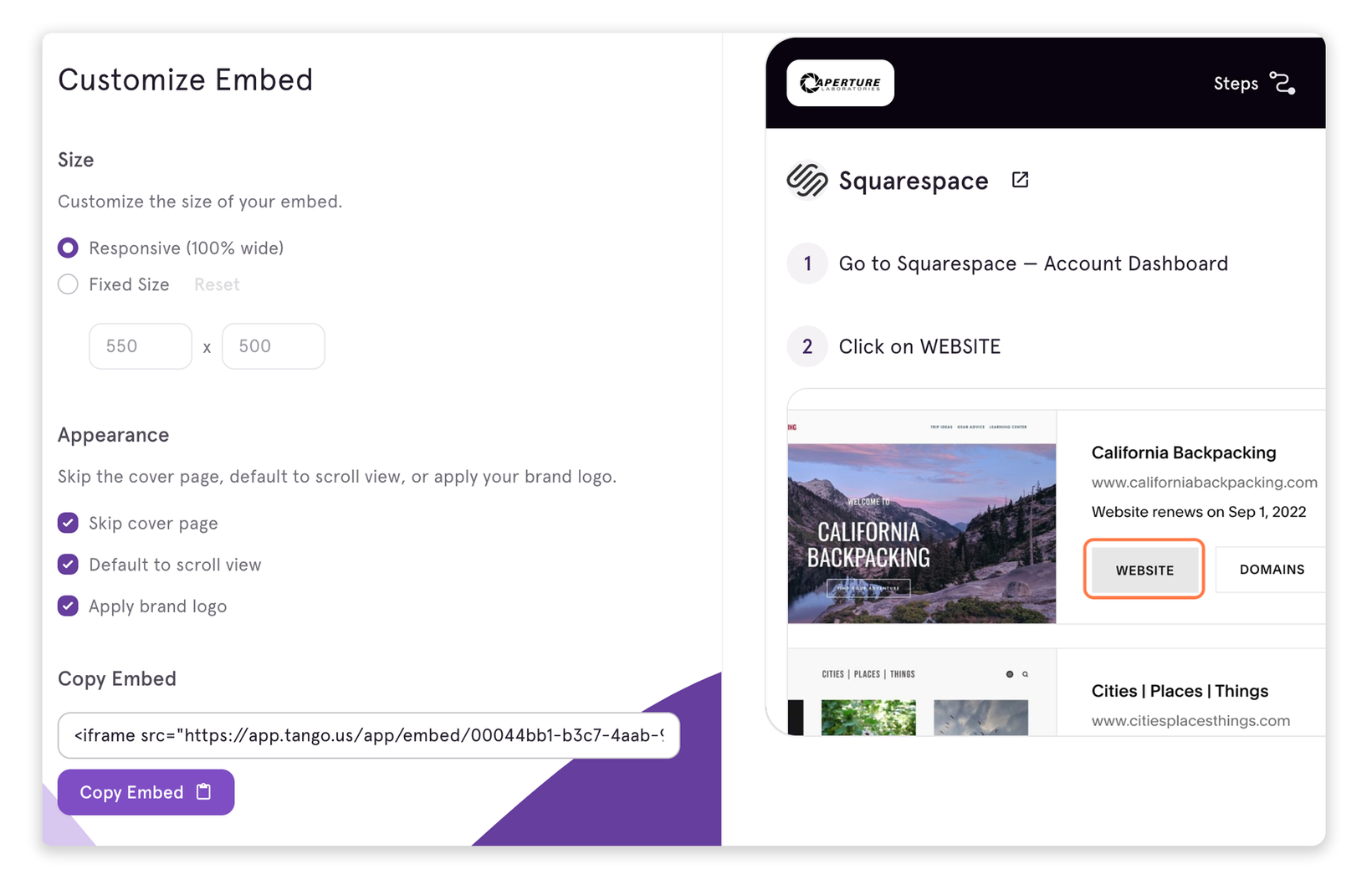Click www.californiabackpacking.com URL text
This screenshot has width=1372, height=895.
coord(1204,483)
